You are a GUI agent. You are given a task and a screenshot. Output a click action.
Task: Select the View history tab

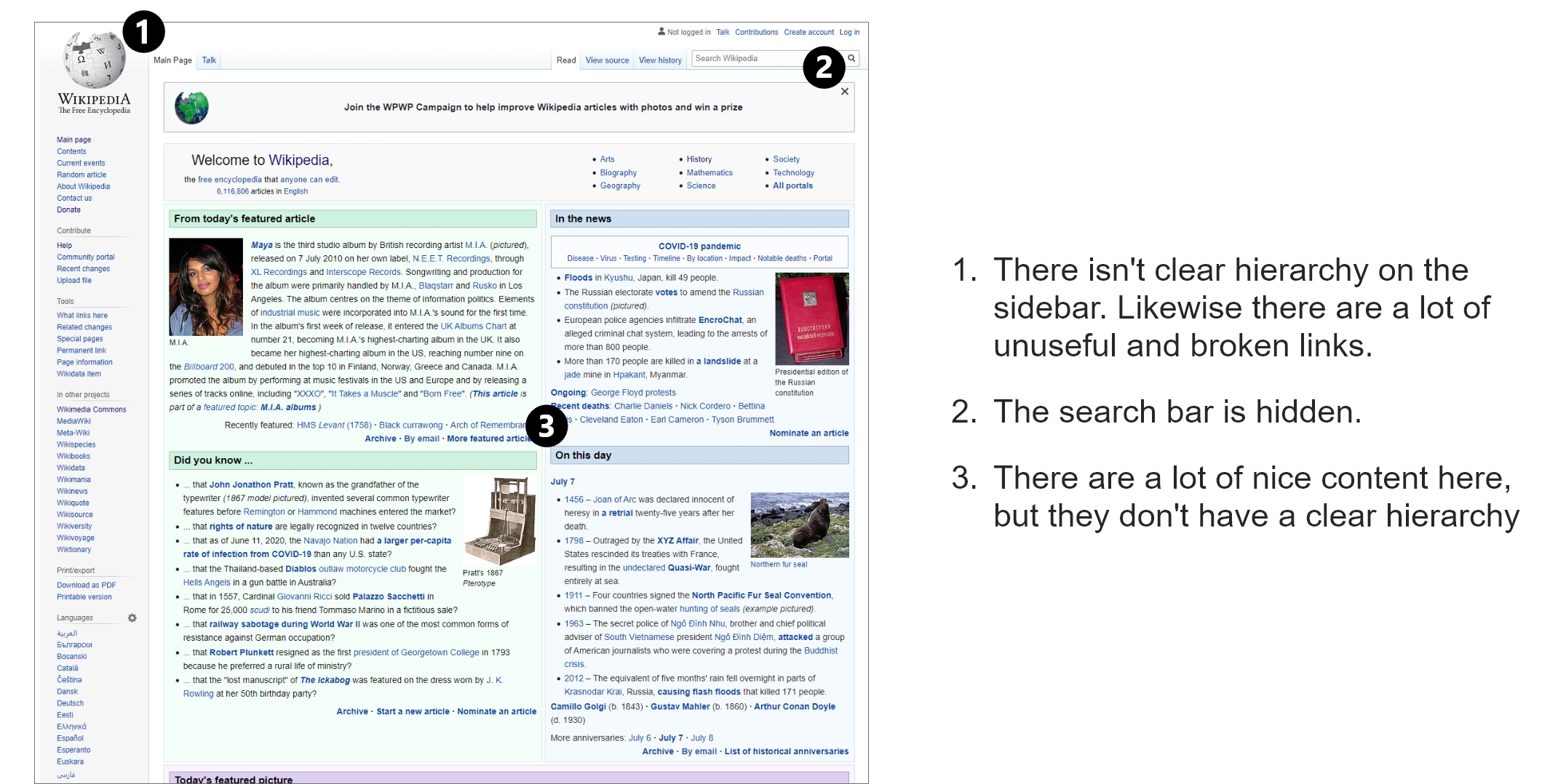coord(660,60)
